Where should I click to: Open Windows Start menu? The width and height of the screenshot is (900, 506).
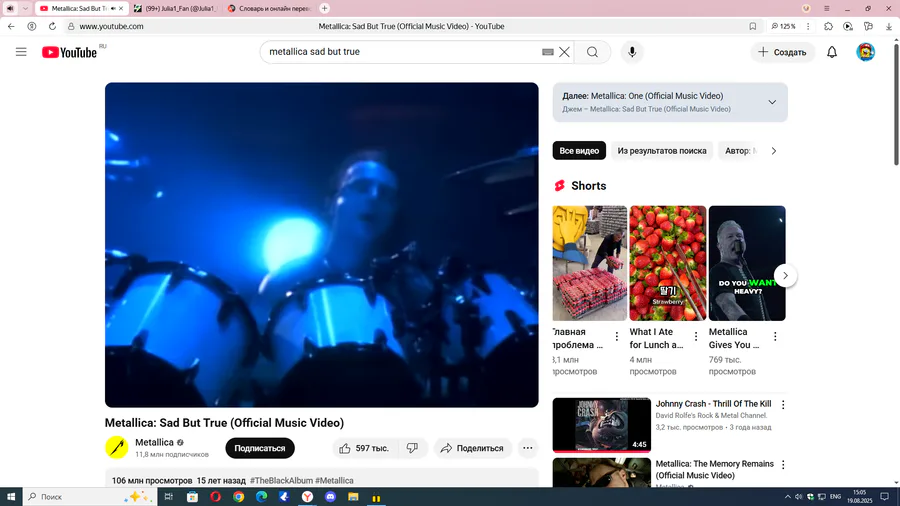(x=11, y=497)
